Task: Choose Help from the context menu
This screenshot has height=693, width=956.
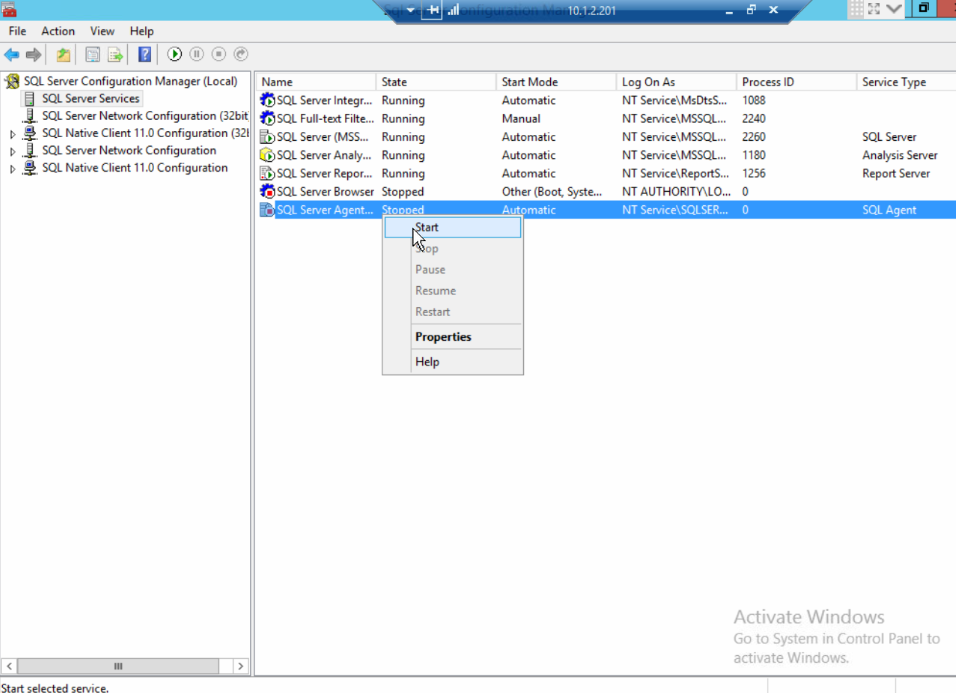Action: (452, 362)
